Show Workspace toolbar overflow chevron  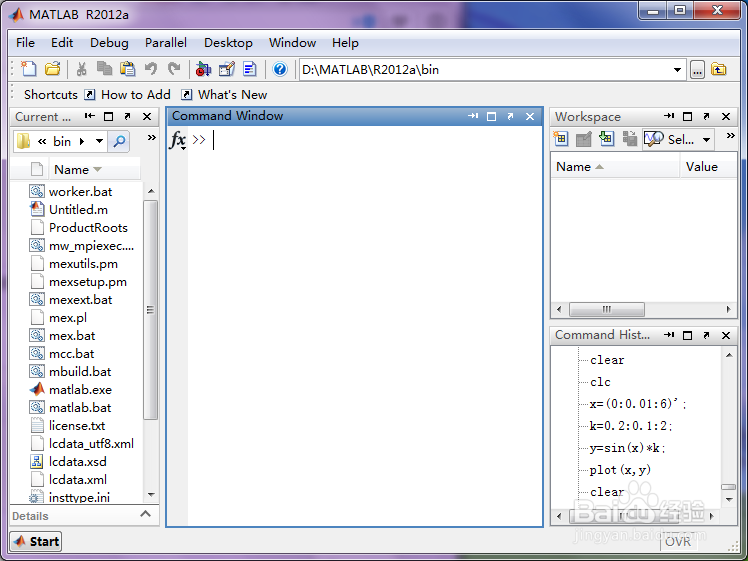[730, 135]
